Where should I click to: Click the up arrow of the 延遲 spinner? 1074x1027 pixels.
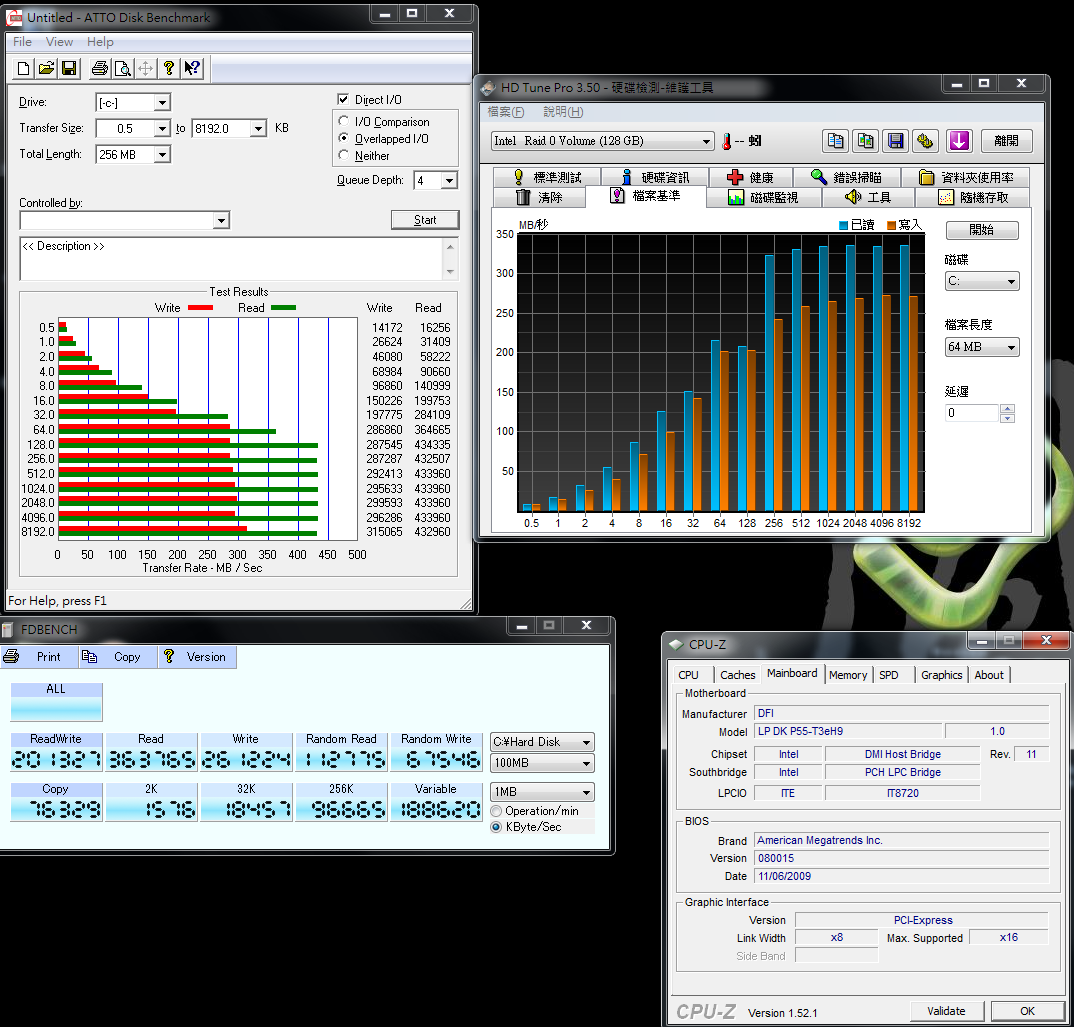pyautogui.click(x=1007, y=408)
